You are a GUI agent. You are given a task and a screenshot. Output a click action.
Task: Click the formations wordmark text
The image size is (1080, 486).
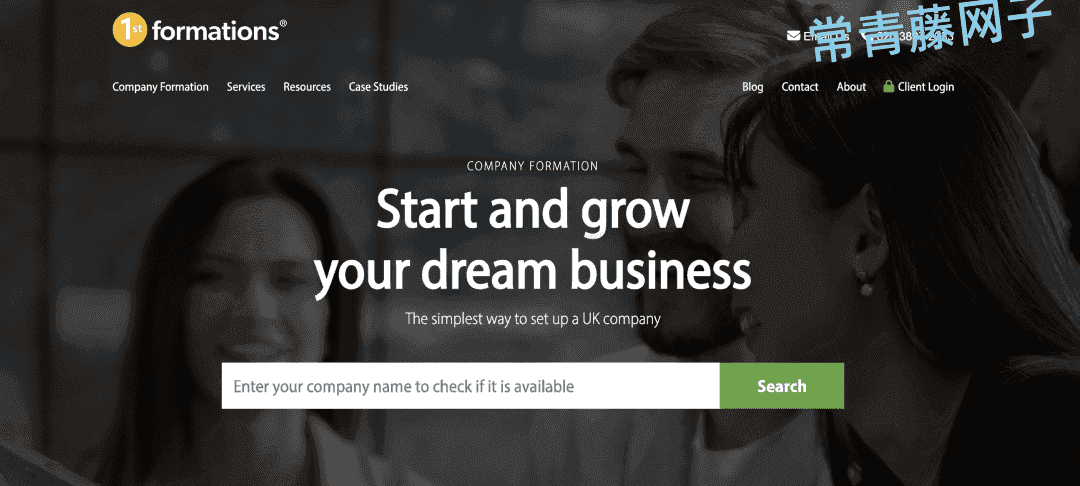click(218, 31)
